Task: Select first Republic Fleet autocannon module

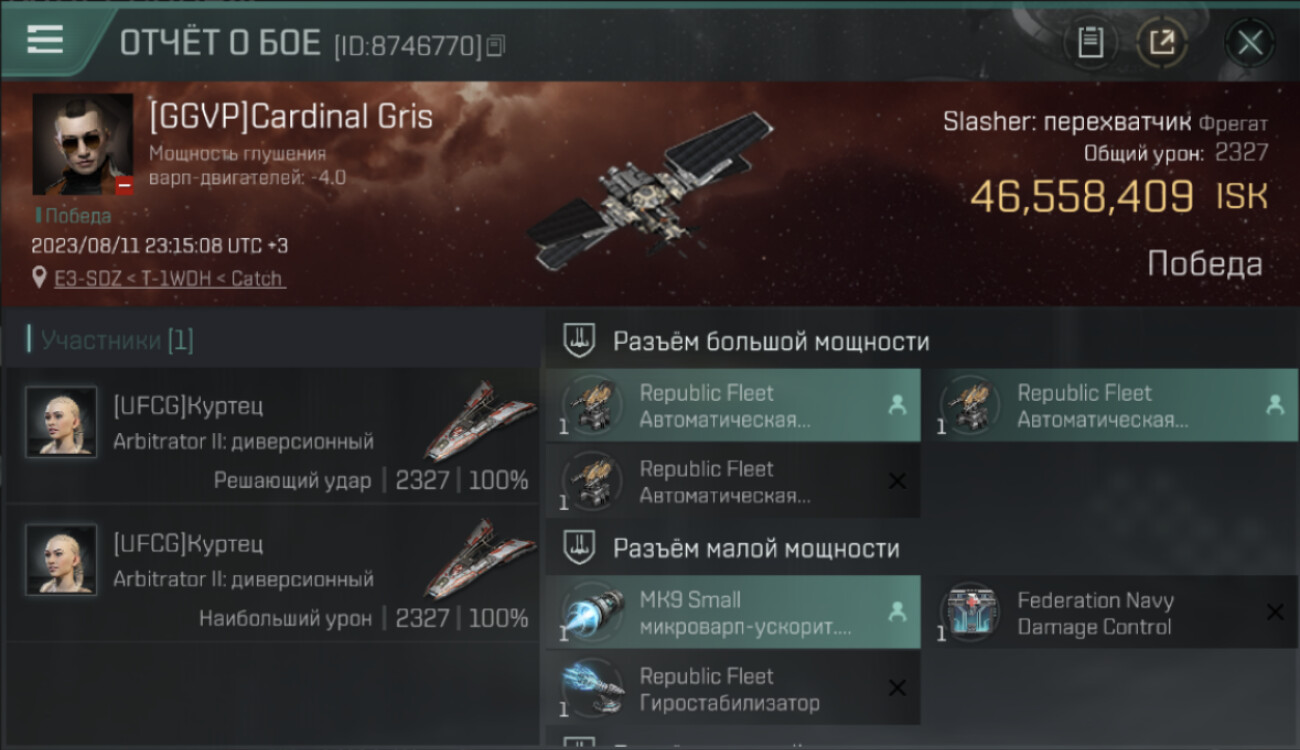Action: (x=733, y=406)
